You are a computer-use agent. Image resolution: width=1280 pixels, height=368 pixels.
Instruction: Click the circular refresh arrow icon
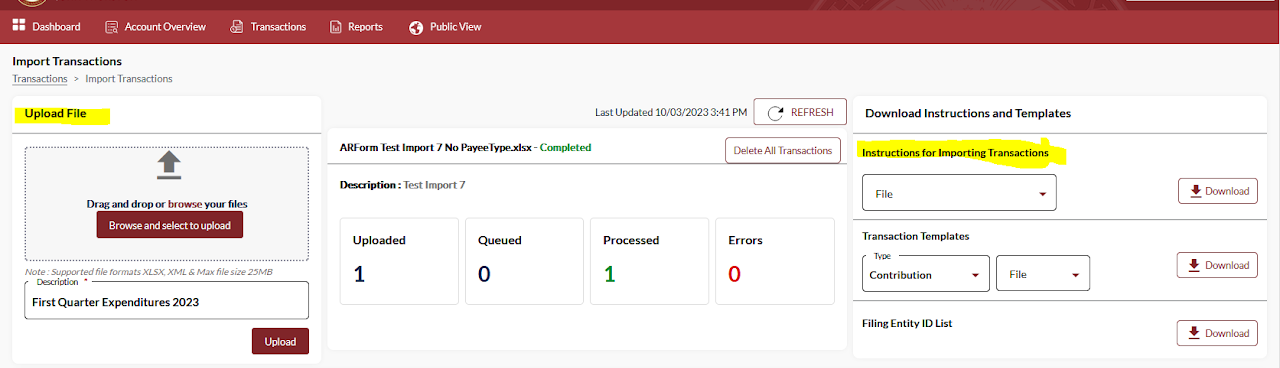coord(775,113)
